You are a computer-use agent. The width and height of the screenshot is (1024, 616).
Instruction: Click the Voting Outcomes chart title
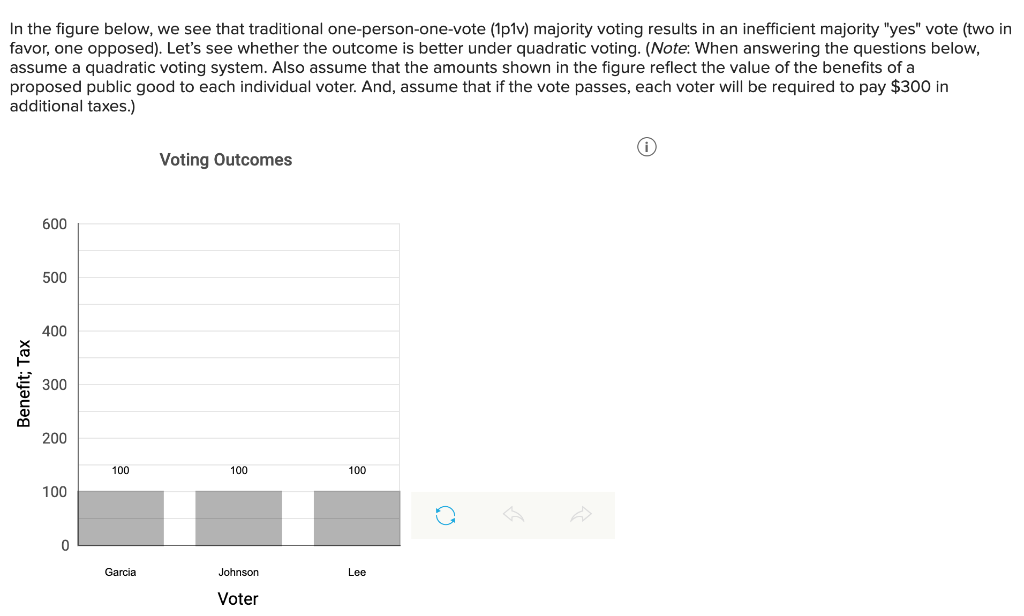(225, 159)
